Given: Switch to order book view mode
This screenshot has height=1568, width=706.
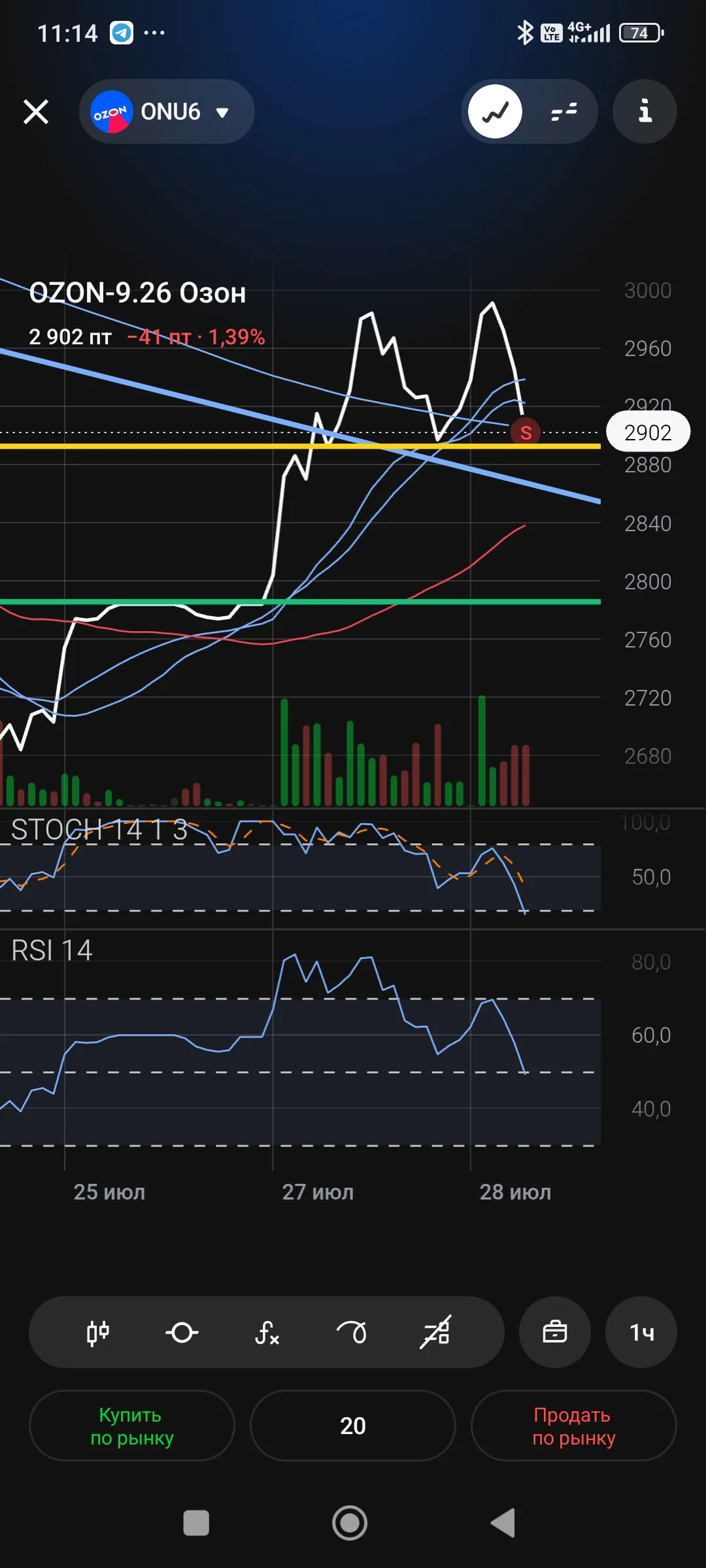Looking at the screenshot, I should pos(563,112).
